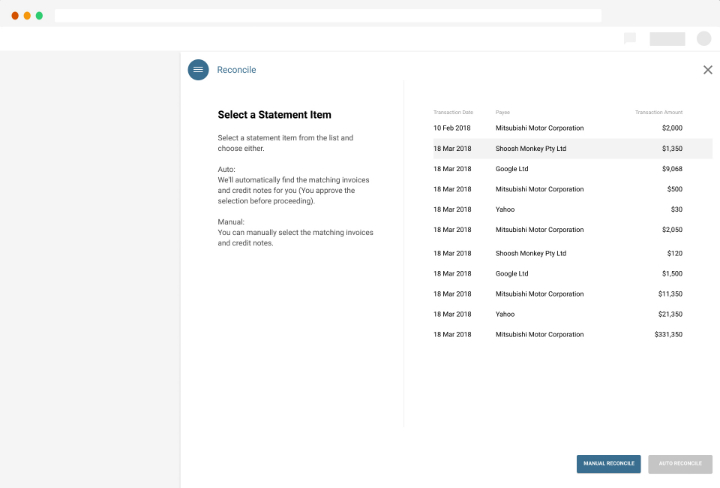
Task: Select the Google Ltd $1,500 transaction
Action: [x=558, y=273]
